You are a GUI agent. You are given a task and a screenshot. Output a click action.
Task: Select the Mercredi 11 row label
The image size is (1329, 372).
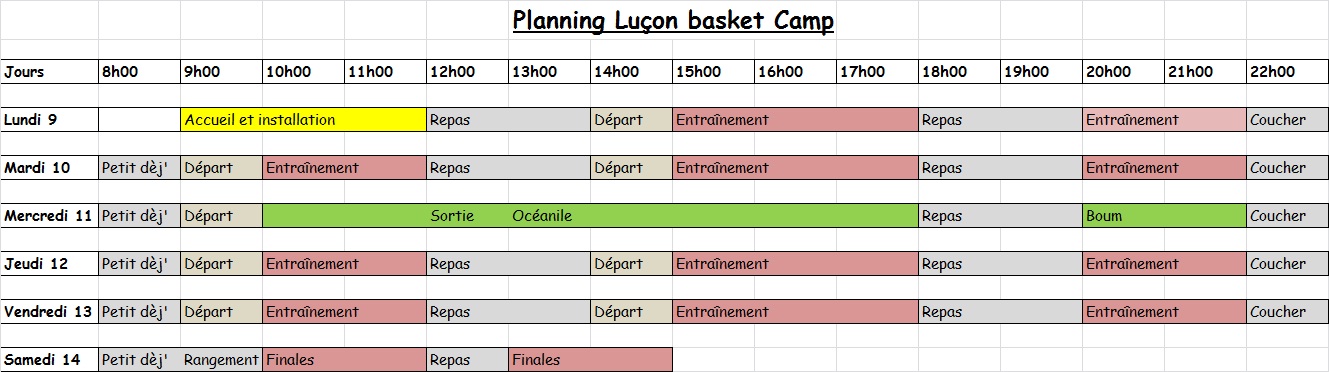tap(49, 216)
